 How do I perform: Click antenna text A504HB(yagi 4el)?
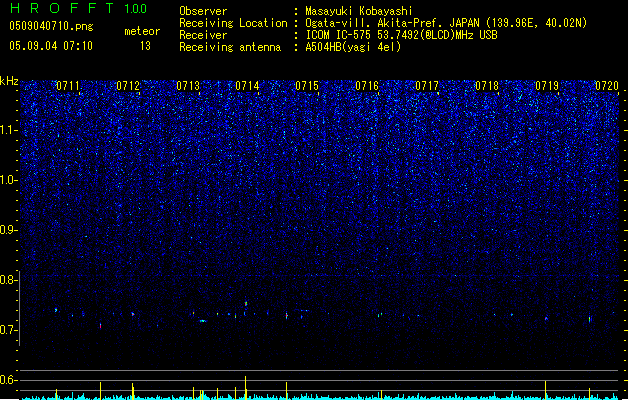(x=353, y=47)
